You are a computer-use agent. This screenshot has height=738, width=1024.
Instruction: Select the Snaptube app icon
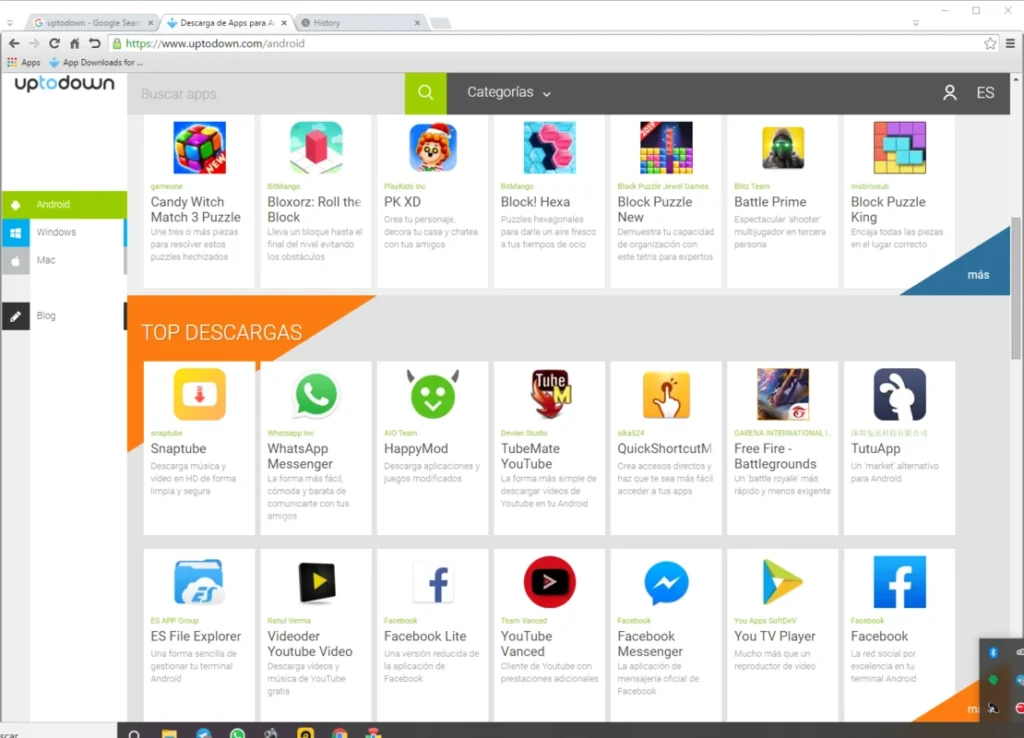pos(200,395)
